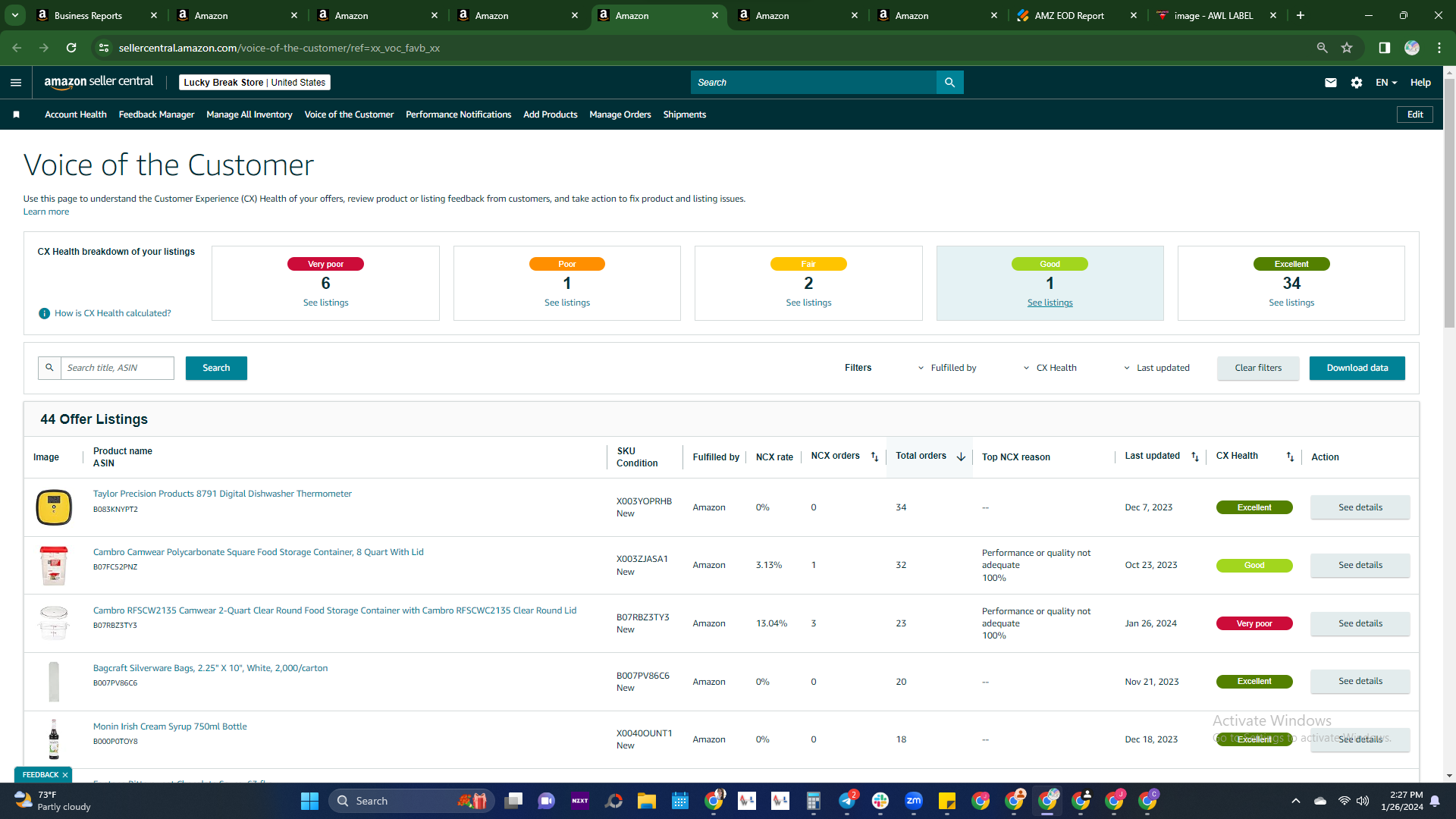Open Chrome side panel icon
This screenshot has width=1456, height=819.
1384,48
